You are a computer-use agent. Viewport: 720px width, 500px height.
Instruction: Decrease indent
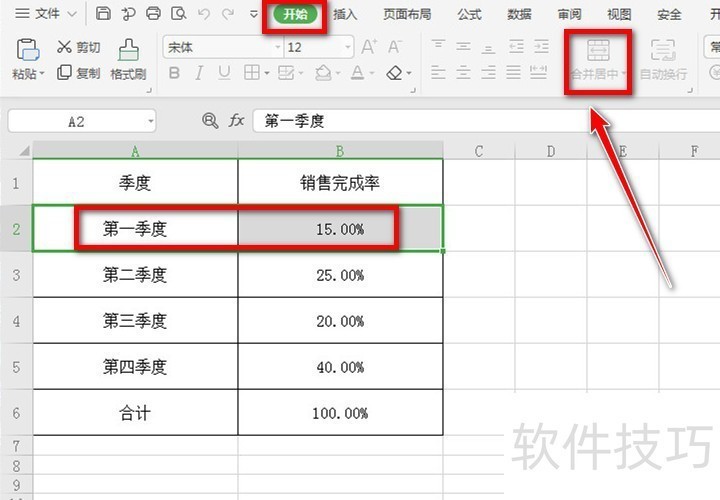[516, 46]
